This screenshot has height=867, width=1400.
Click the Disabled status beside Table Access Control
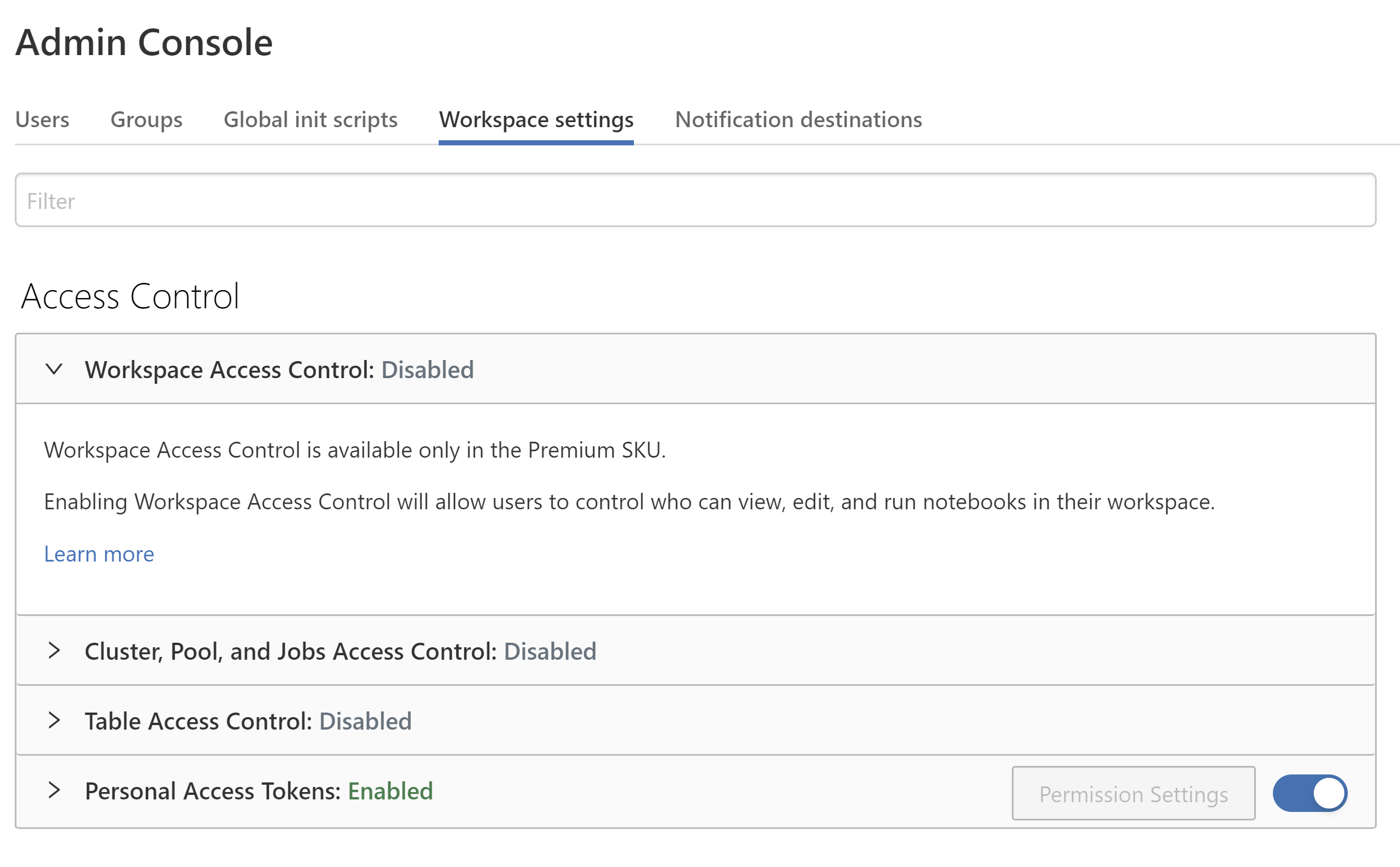pyautogui.click(x=365, y=721)
